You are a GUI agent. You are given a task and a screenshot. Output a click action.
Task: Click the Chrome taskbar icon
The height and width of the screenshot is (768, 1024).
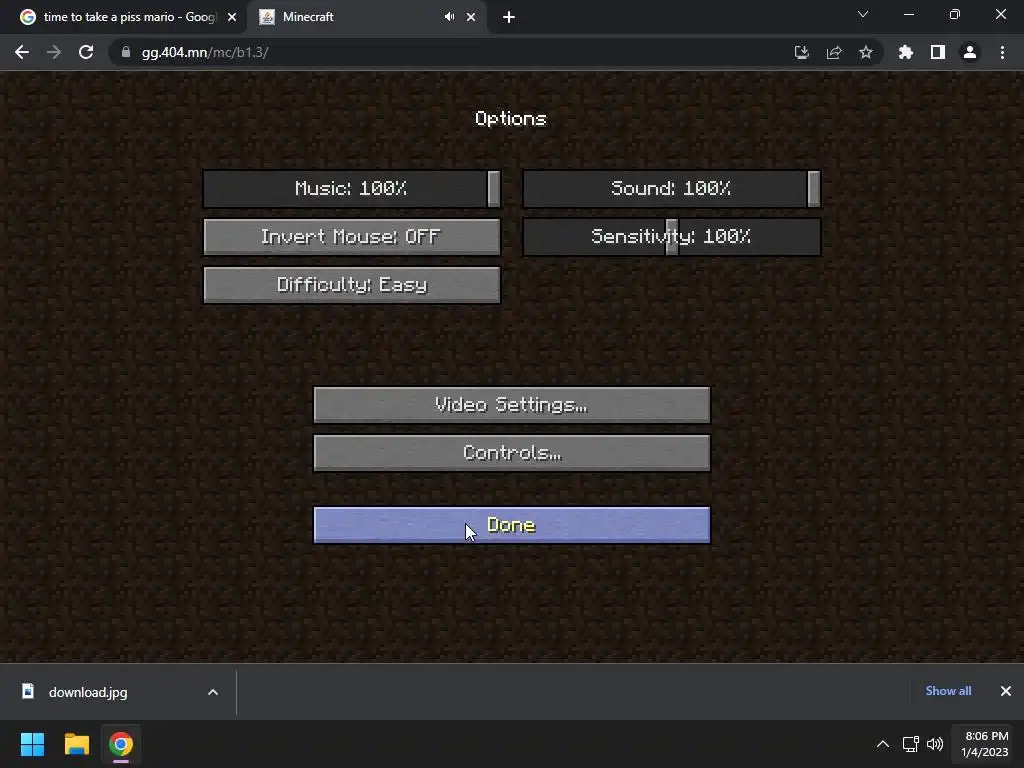click(x=121, y=744)
